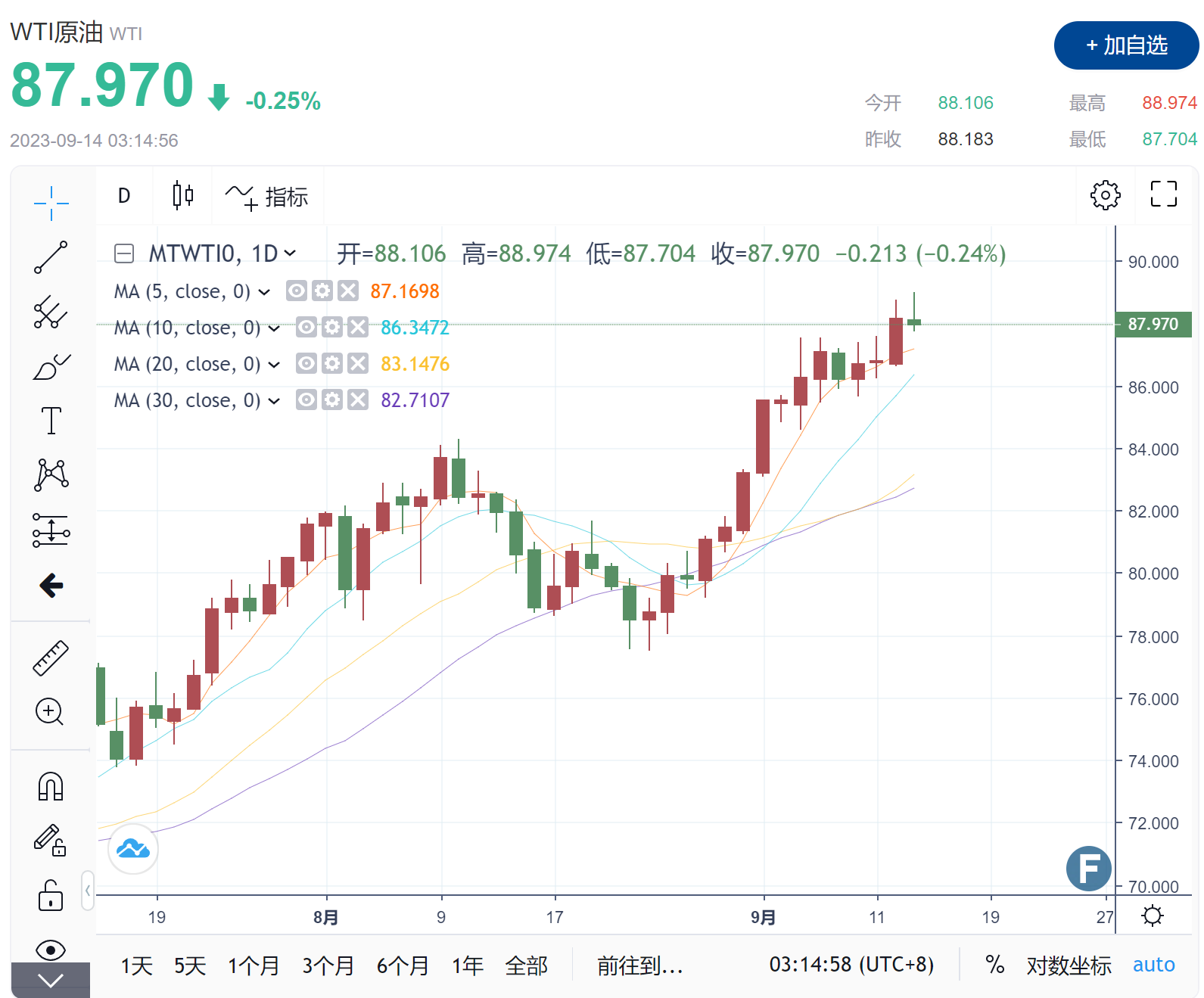
Task: Switch range to 3个月
Action: 328,965
